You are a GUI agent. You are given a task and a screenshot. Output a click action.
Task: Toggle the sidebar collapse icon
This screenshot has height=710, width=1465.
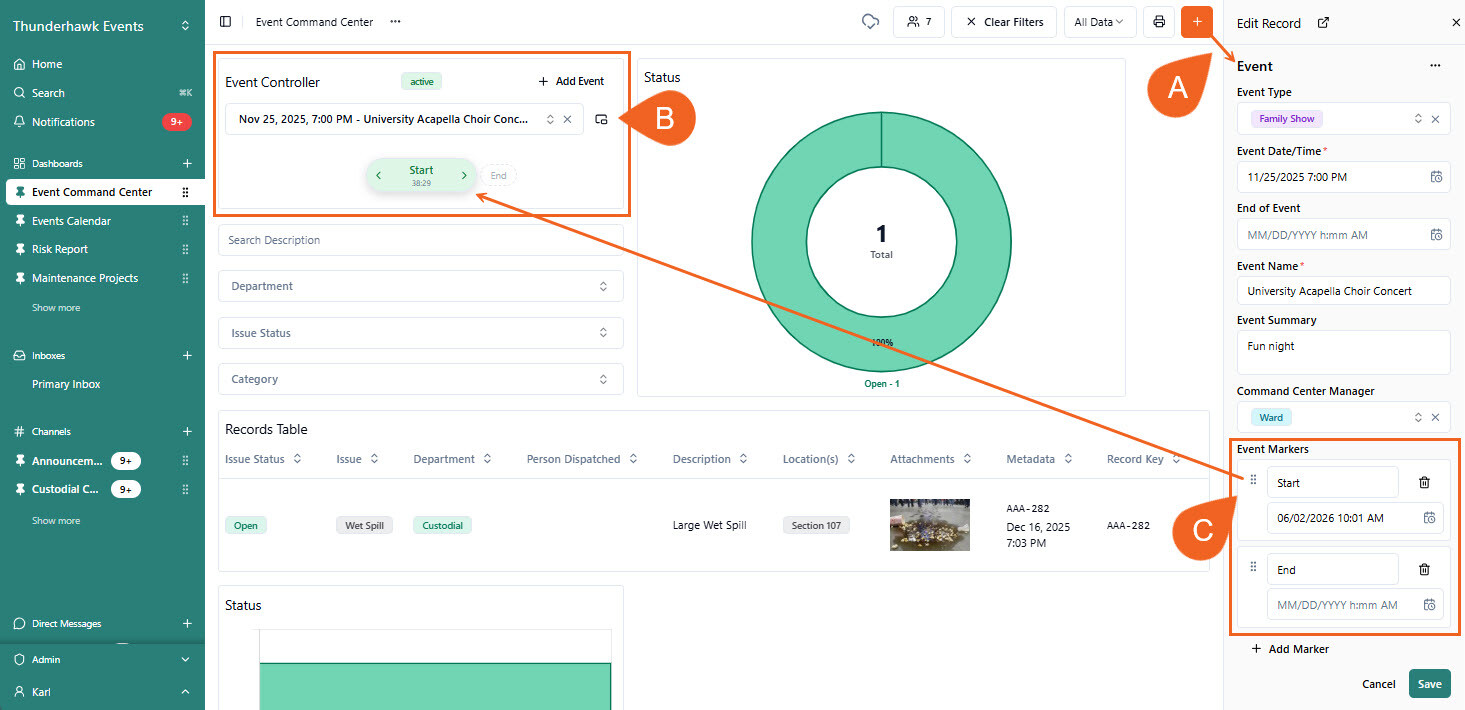tap(225, 22)
